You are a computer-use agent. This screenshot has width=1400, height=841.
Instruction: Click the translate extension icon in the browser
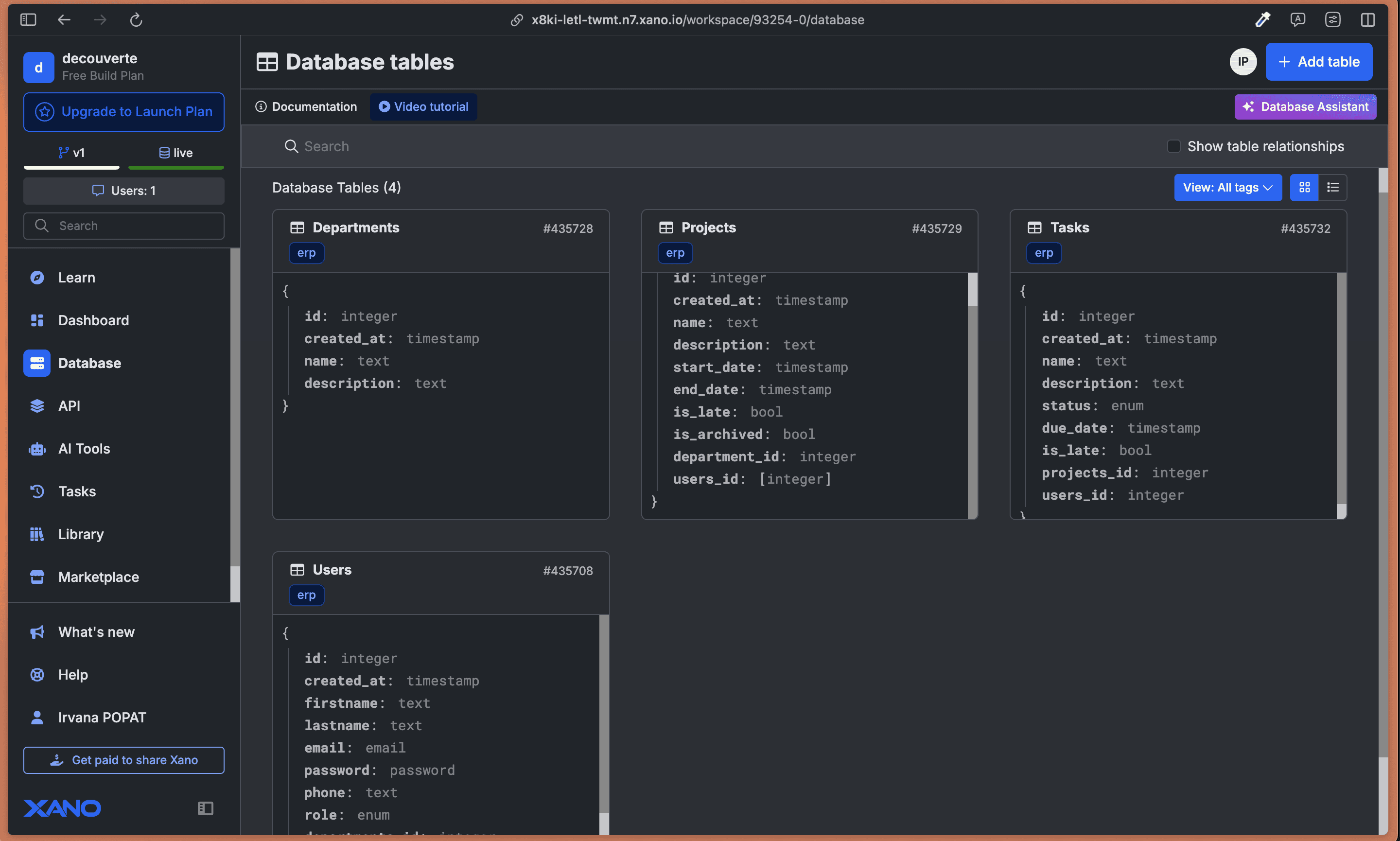tap(1297, 20)
